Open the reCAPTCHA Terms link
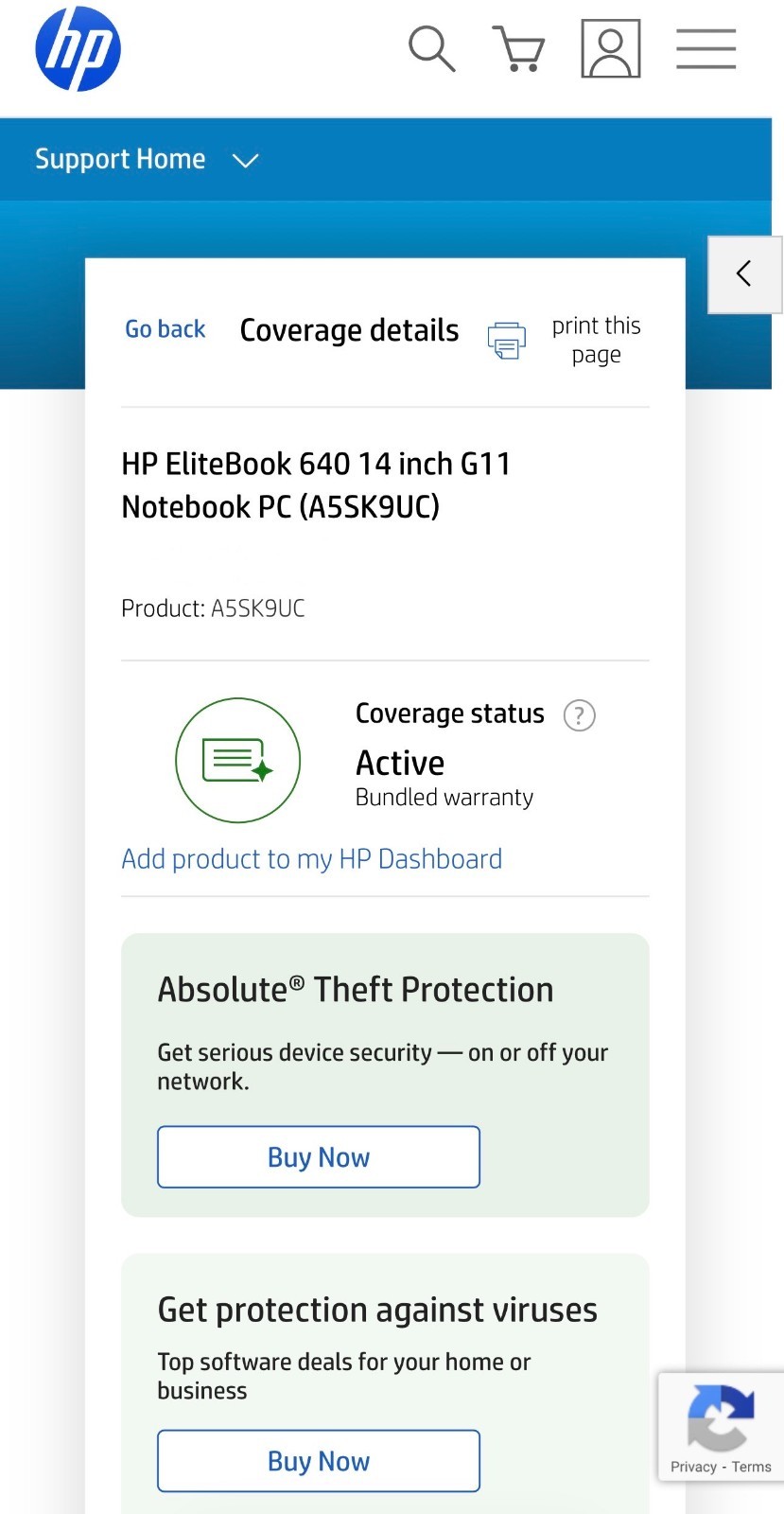784x1514 pixels. pos(752,1467)
